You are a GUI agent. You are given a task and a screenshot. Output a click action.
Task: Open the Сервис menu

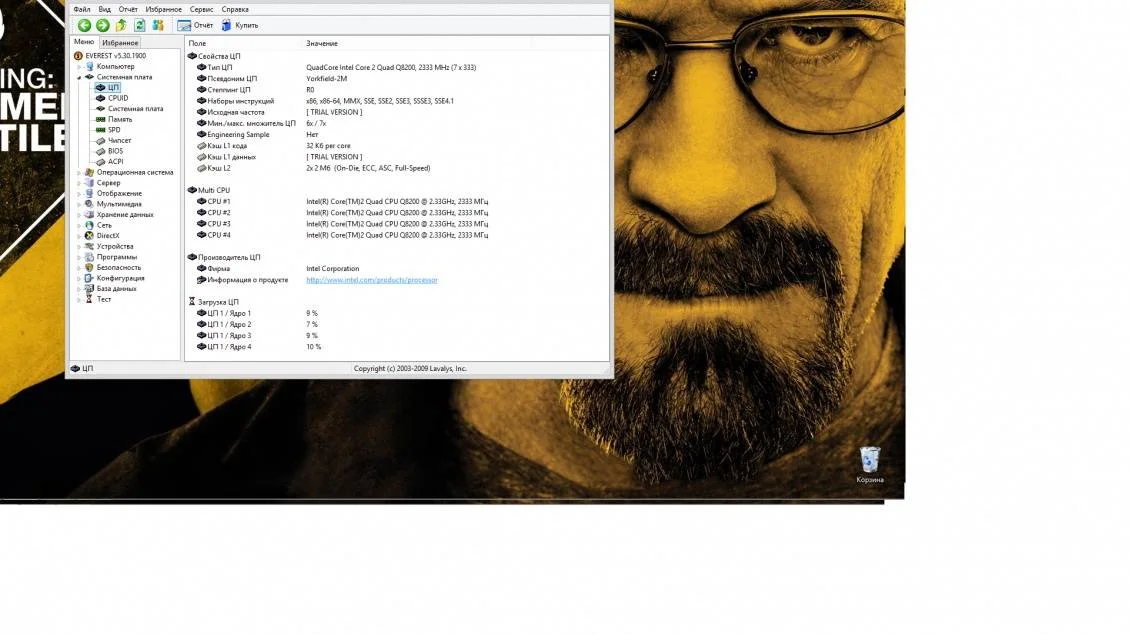click(x=202, y=9)
